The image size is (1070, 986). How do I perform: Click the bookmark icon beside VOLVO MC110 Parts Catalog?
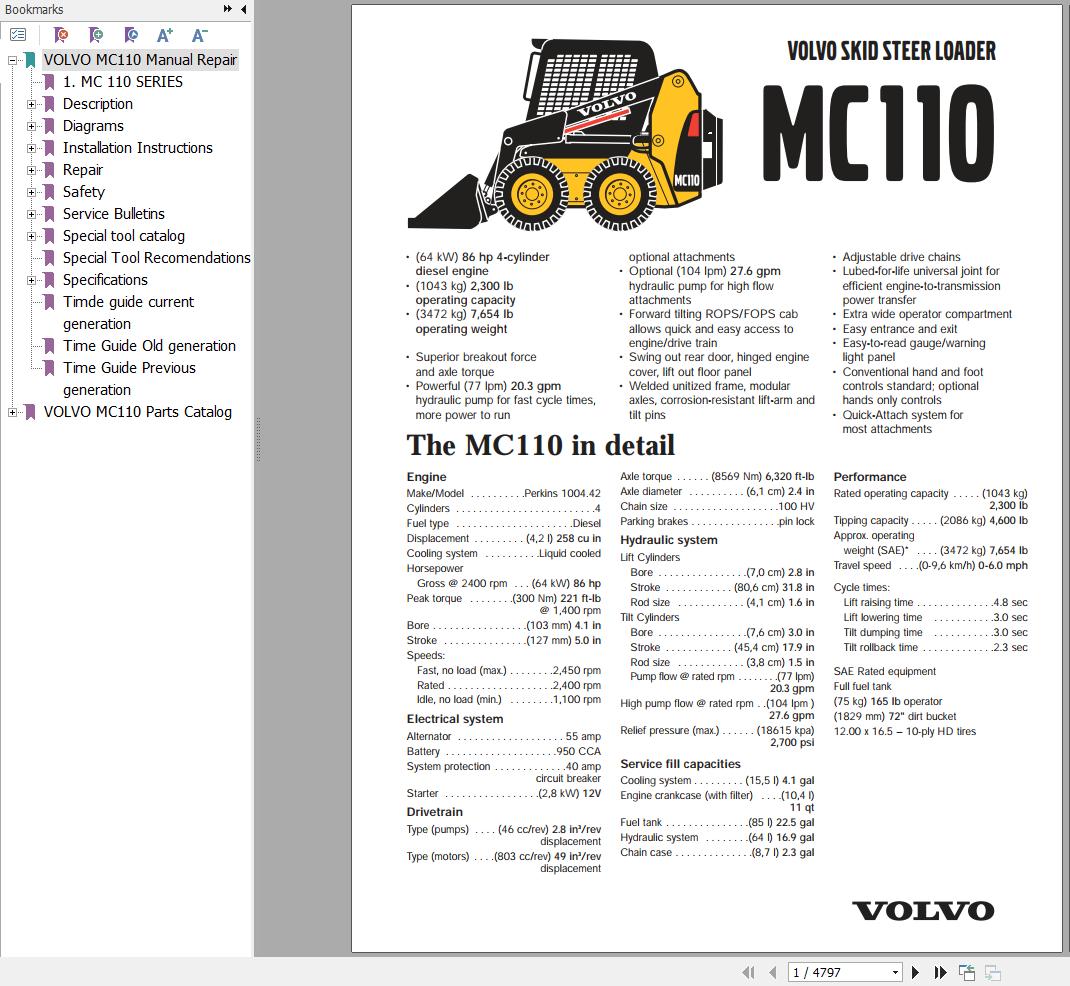[30, 412]
